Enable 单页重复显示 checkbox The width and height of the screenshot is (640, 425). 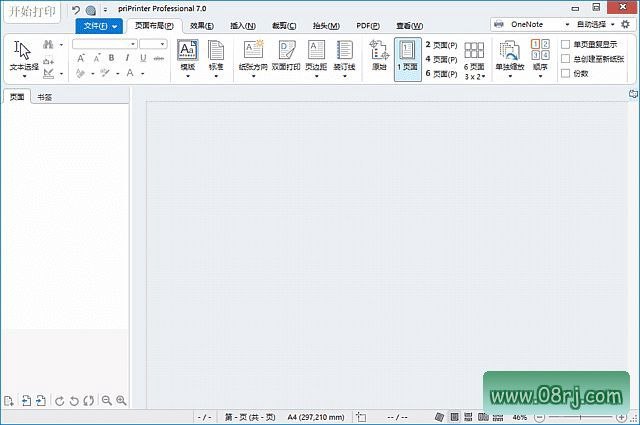coord(565,44)
